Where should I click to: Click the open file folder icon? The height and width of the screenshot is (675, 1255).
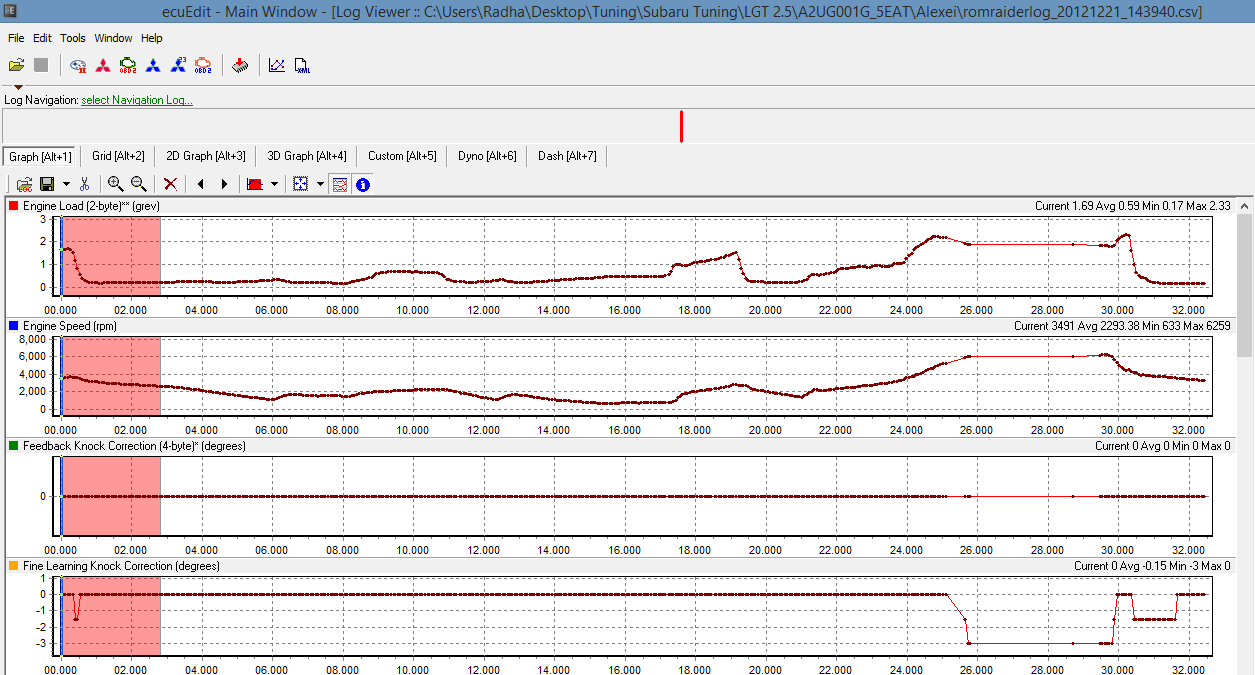pos(16,65)
